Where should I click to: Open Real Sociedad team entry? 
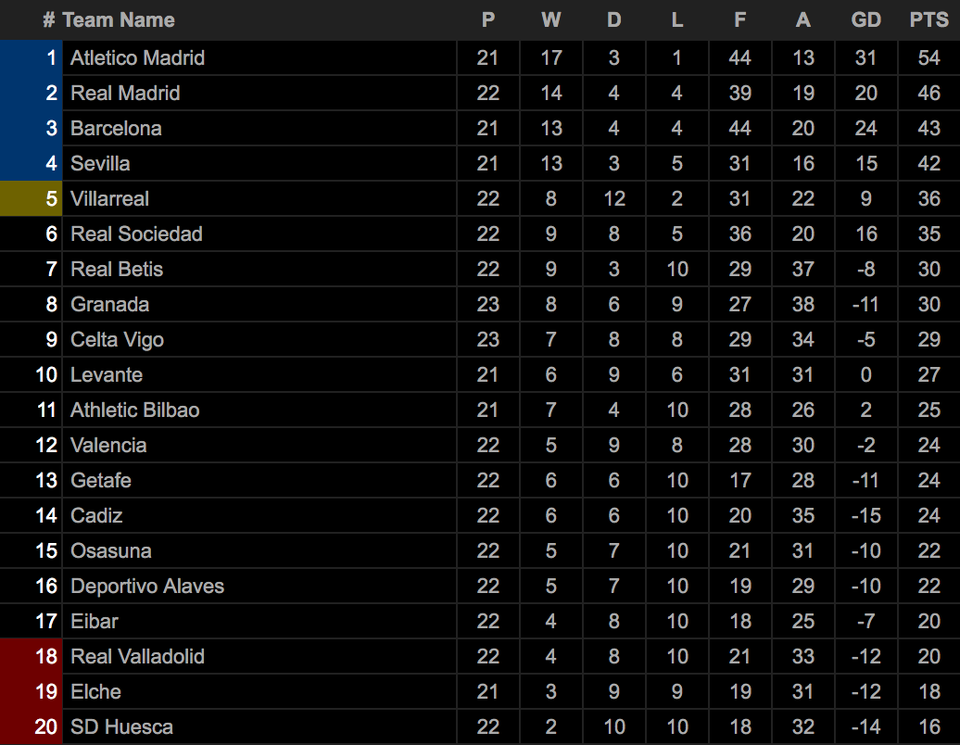coord(137,234)
